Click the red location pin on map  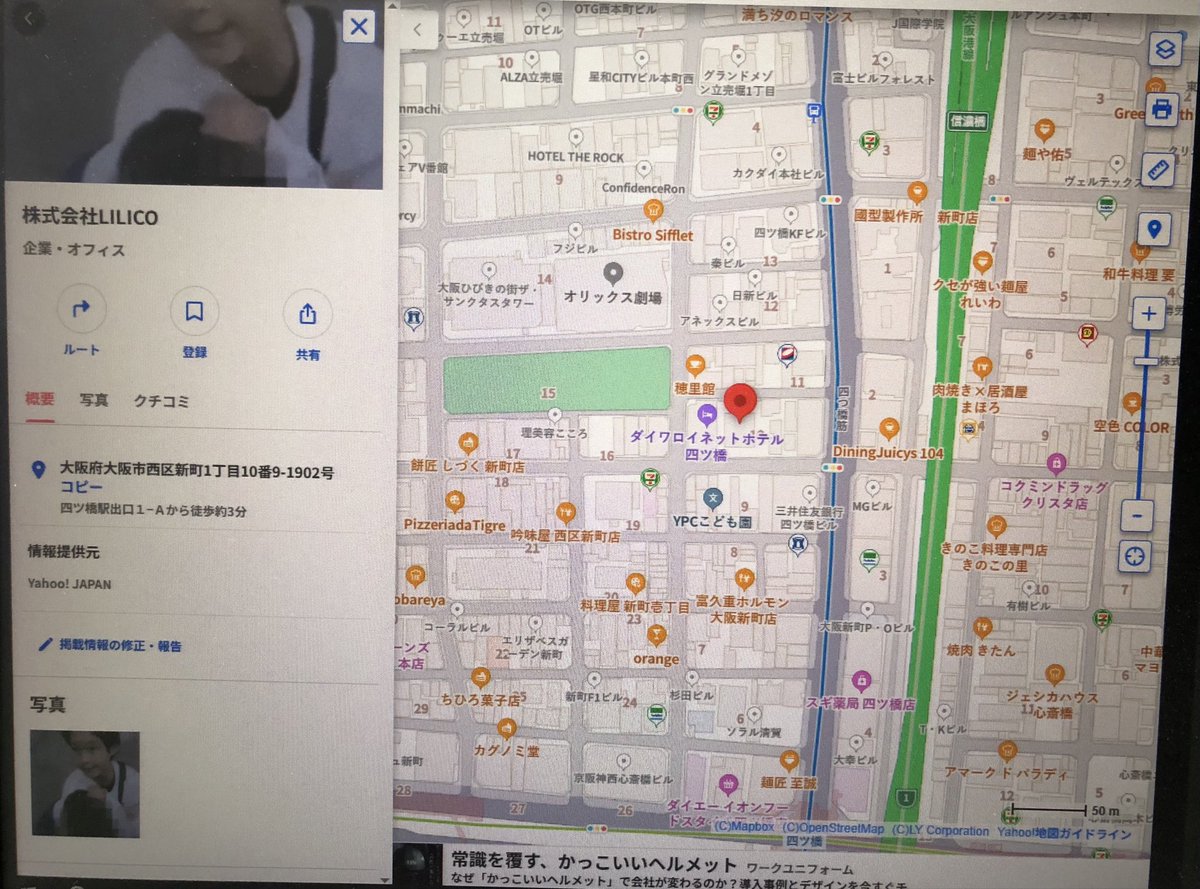click(x=740, y=402)
